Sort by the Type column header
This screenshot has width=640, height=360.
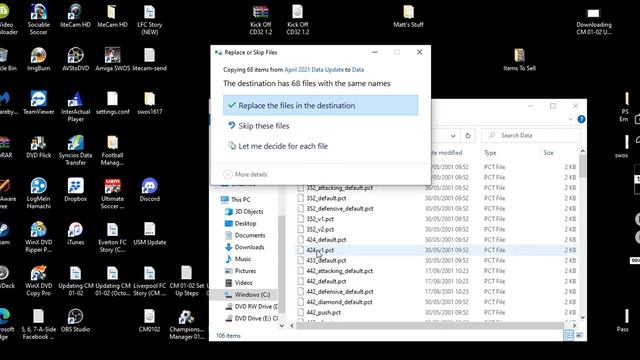pos(490,153)
